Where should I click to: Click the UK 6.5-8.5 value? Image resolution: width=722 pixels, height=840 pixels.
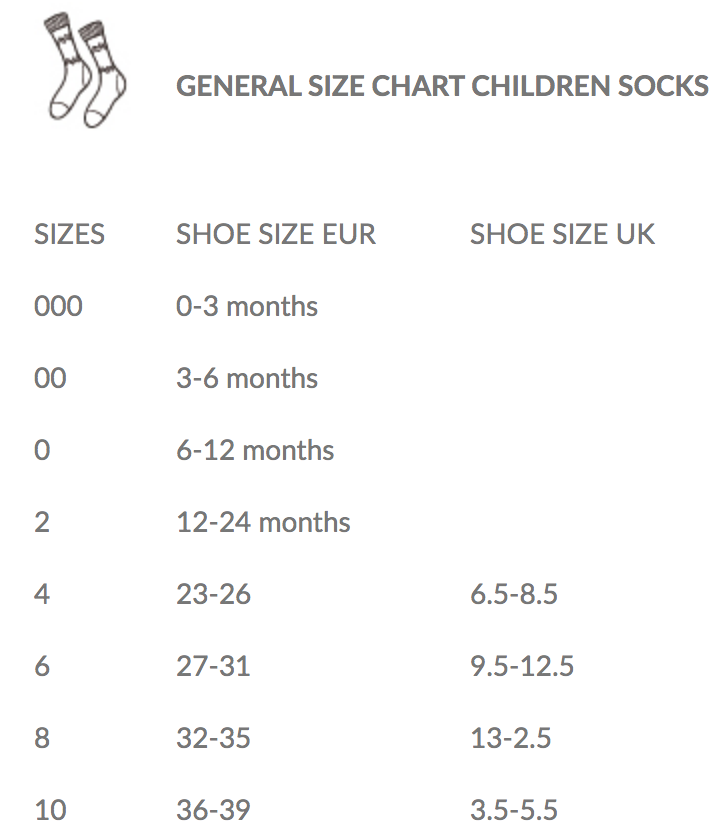tap(513, 594)
